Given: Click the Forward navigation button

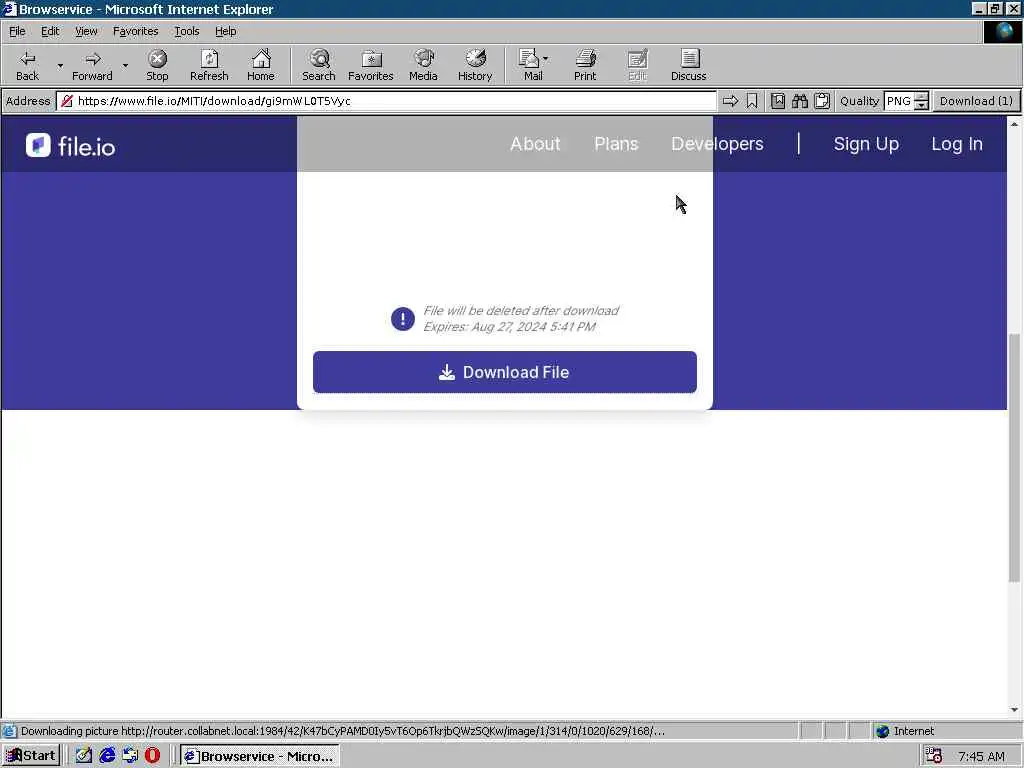Looking at the screenshot, I should 92,65.
